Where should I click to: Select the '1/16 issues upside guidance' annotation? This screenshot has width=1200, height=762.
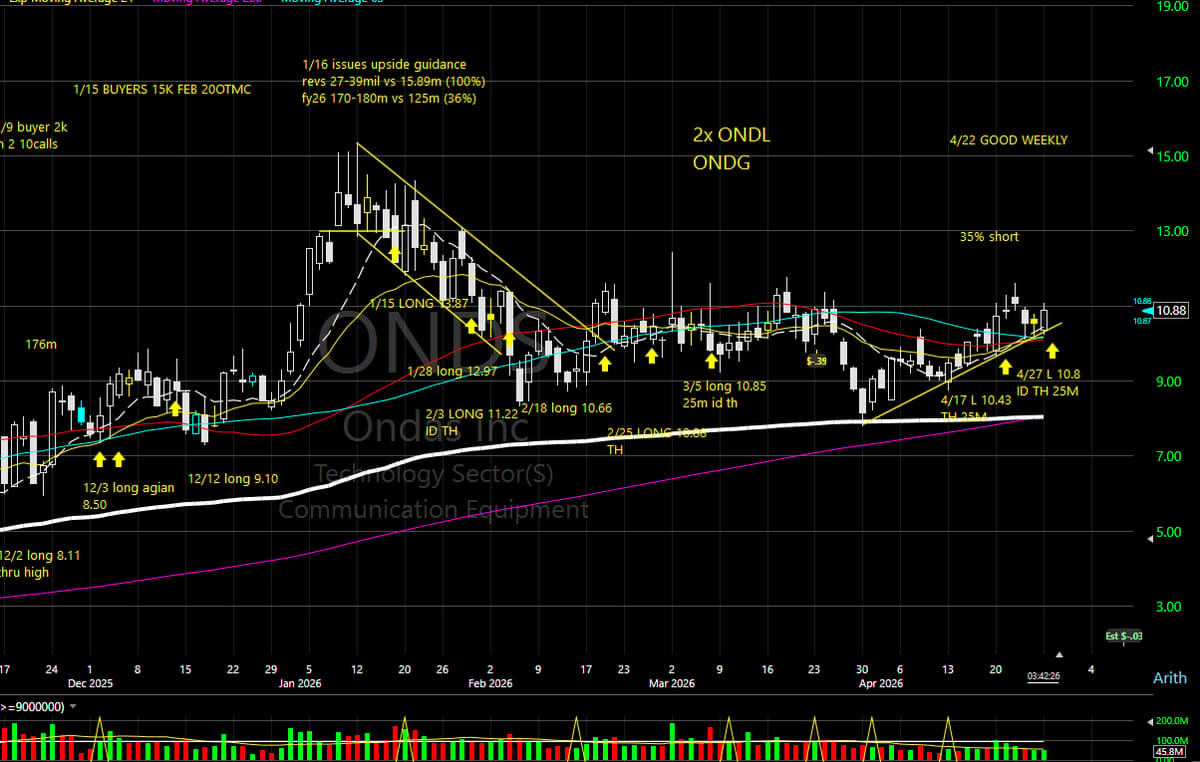tap(384, 64)
